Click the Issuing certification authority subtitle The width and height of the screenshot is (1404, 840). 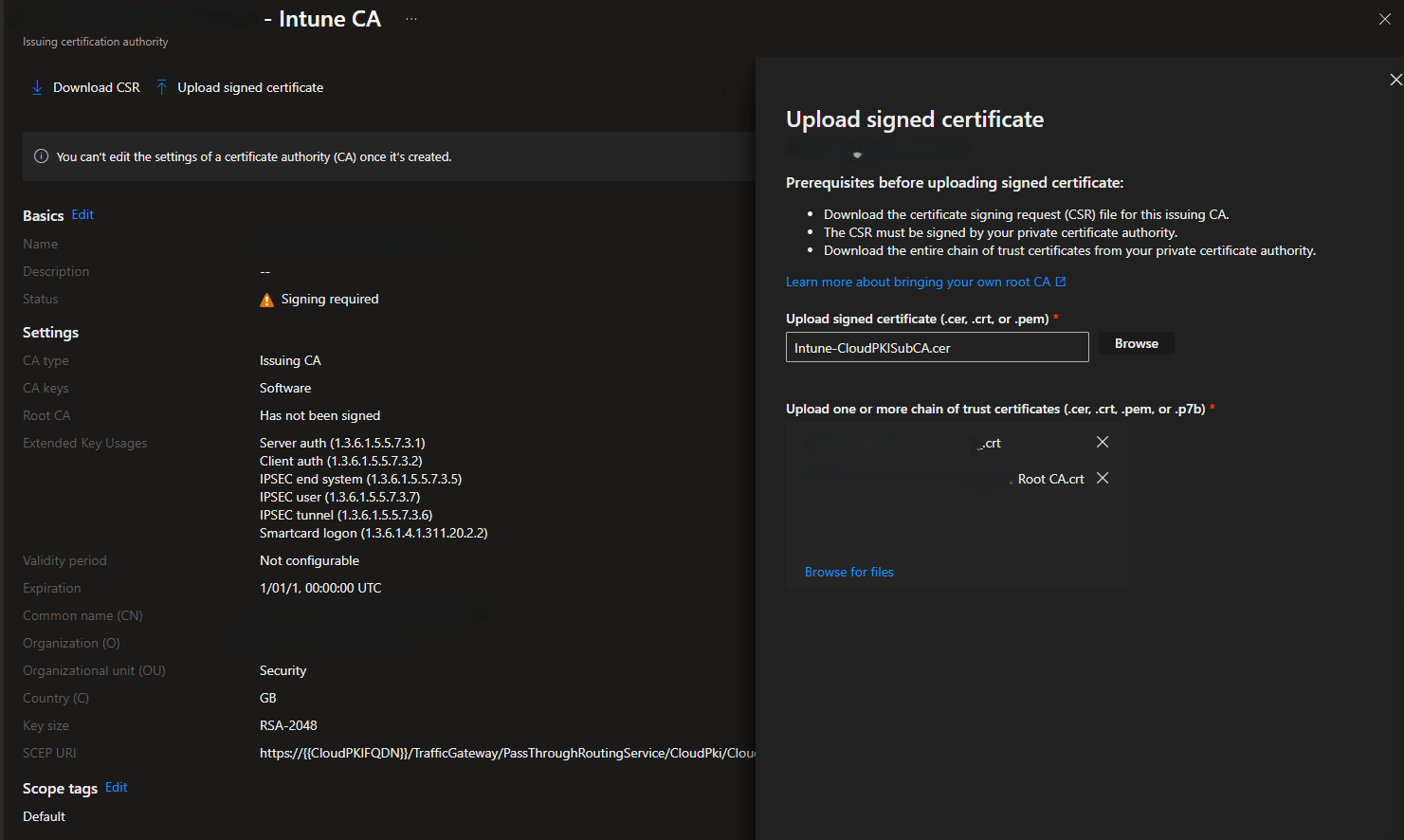point(96,42)
